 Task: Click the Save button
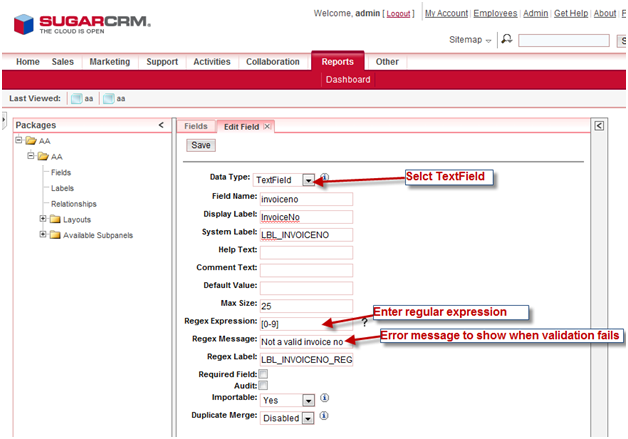[x=201, y=145]
